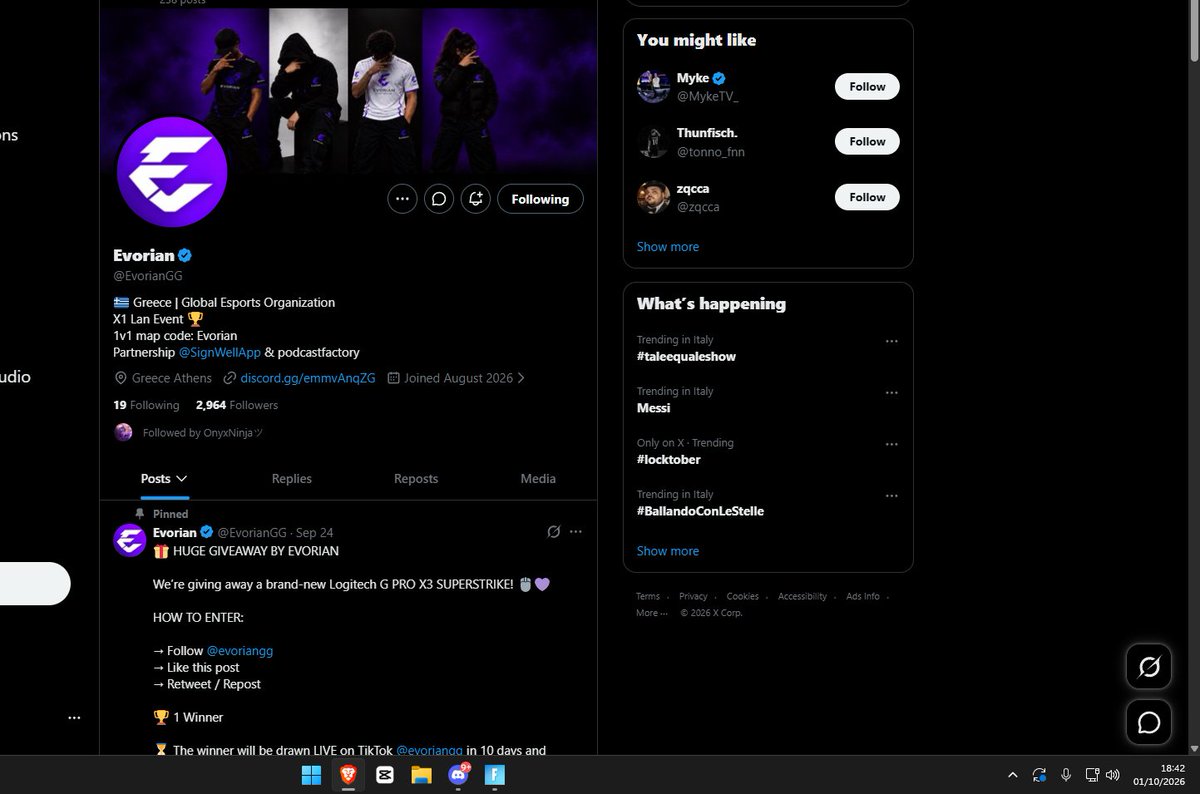Open the Fortnite taskbar app icon
1200x794 pixels.
coord(495,774)
